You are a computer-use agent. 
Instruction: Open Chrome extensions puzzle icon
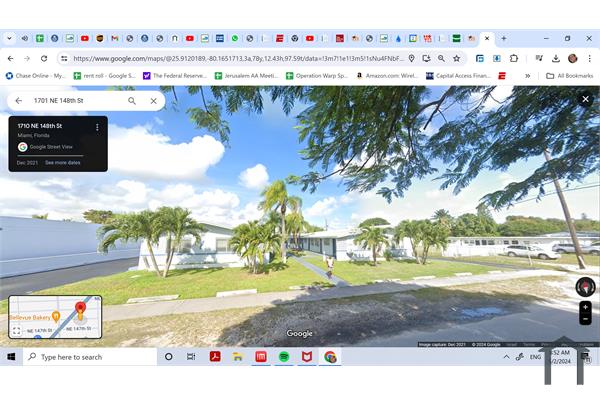(x=514, y=58)
